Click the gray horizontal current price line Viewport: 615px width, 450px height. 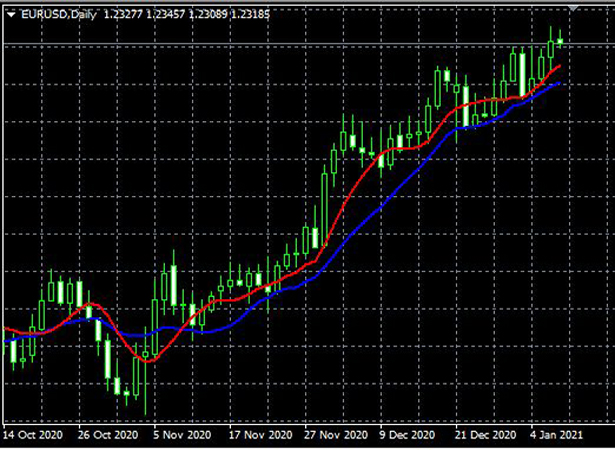tap(309, 44)
